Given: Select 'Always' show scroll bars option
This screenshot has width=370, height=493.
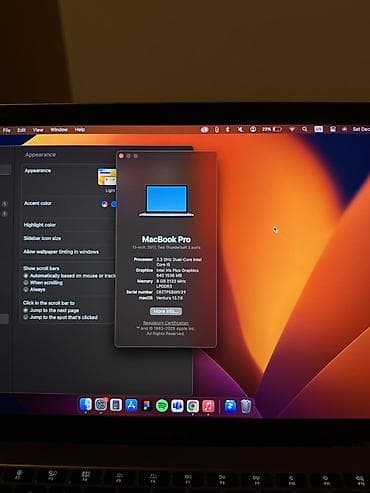Looking at the screenshot, I should point(25,290).
